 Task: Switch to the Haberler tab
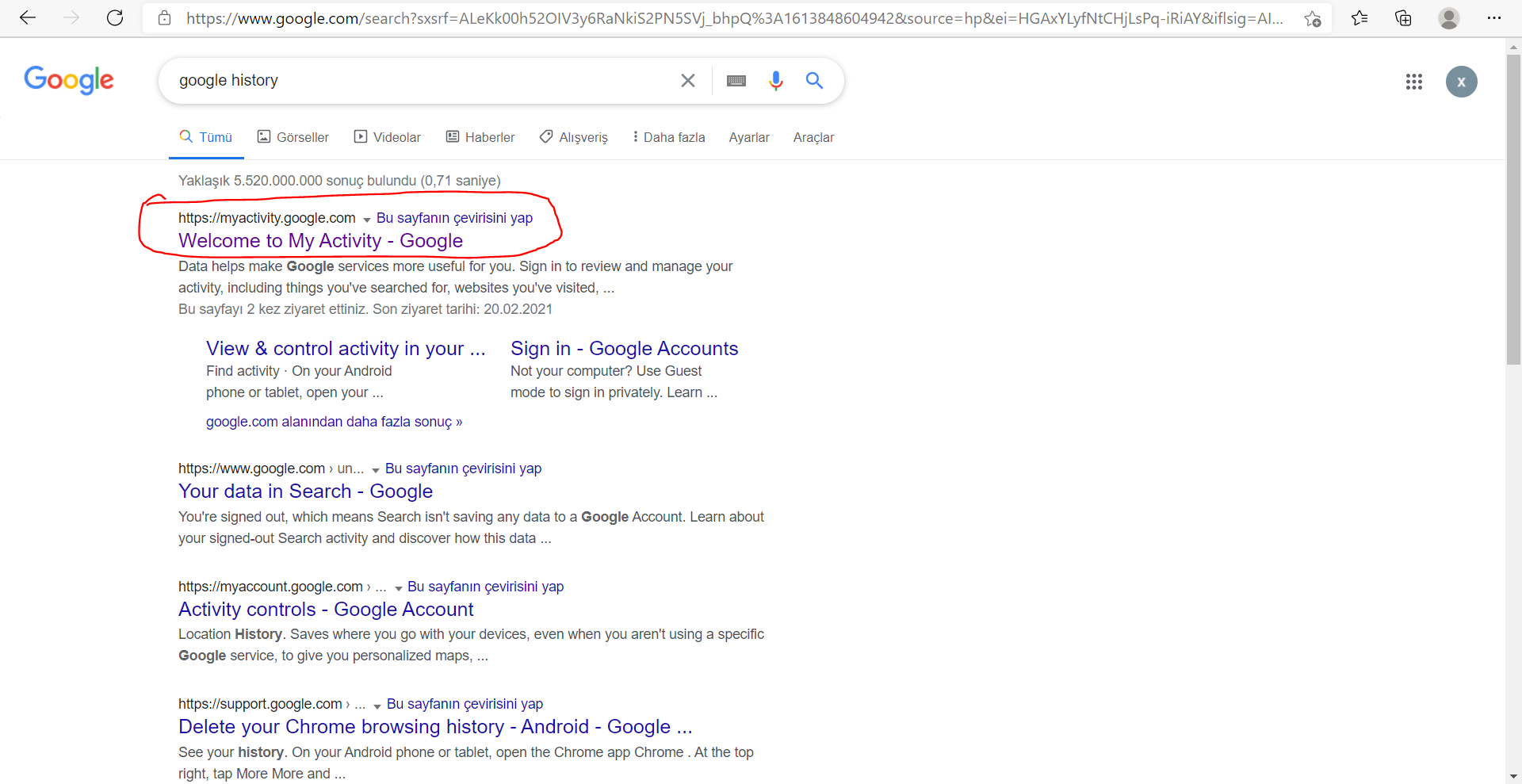click(x=480, y=137)
